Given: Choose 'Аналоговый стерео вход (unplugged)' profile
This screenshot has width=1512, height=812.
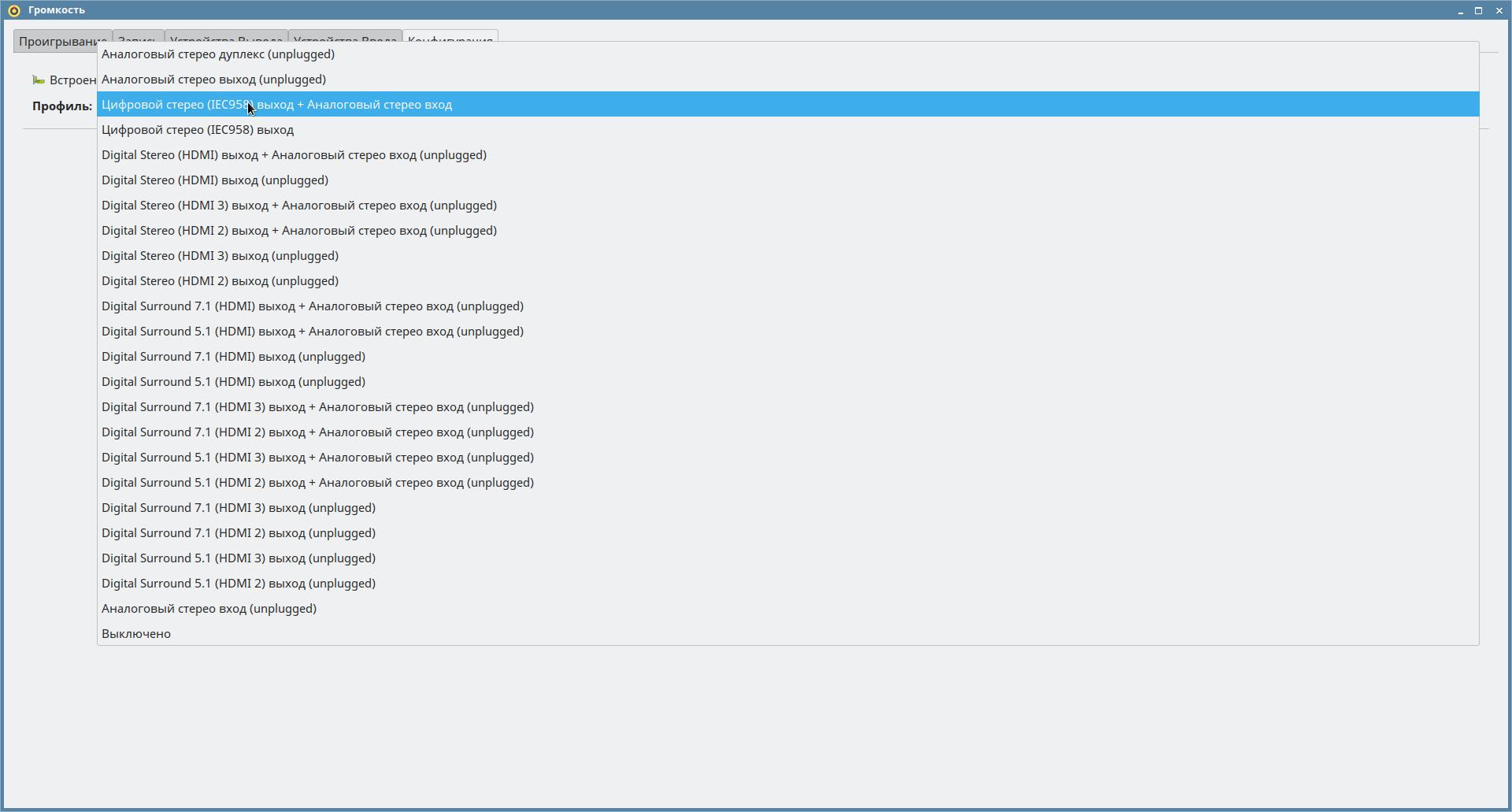Looking at the screenshot, I should (x=787, y=609).
